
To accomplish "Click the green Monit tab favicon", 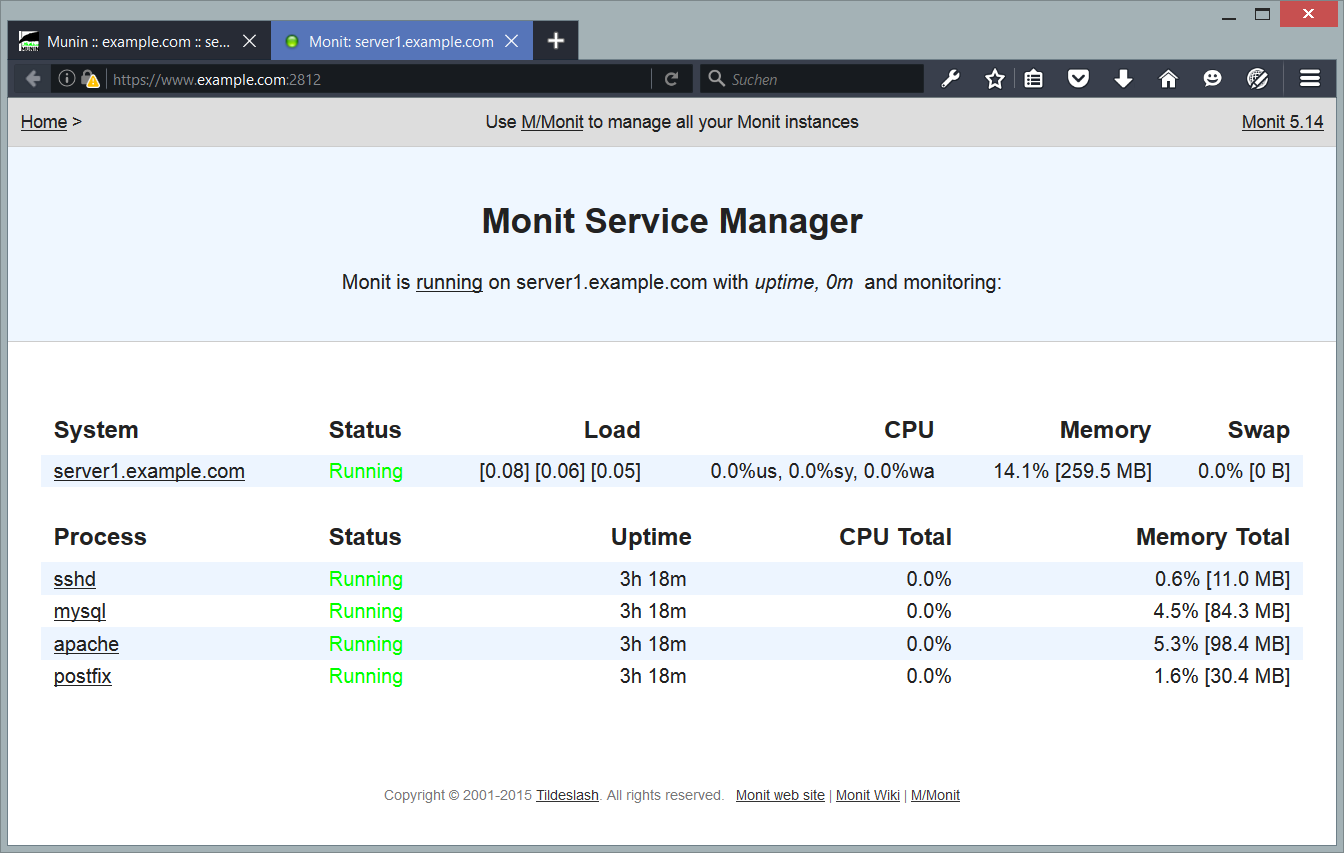I will click(292, 42).
